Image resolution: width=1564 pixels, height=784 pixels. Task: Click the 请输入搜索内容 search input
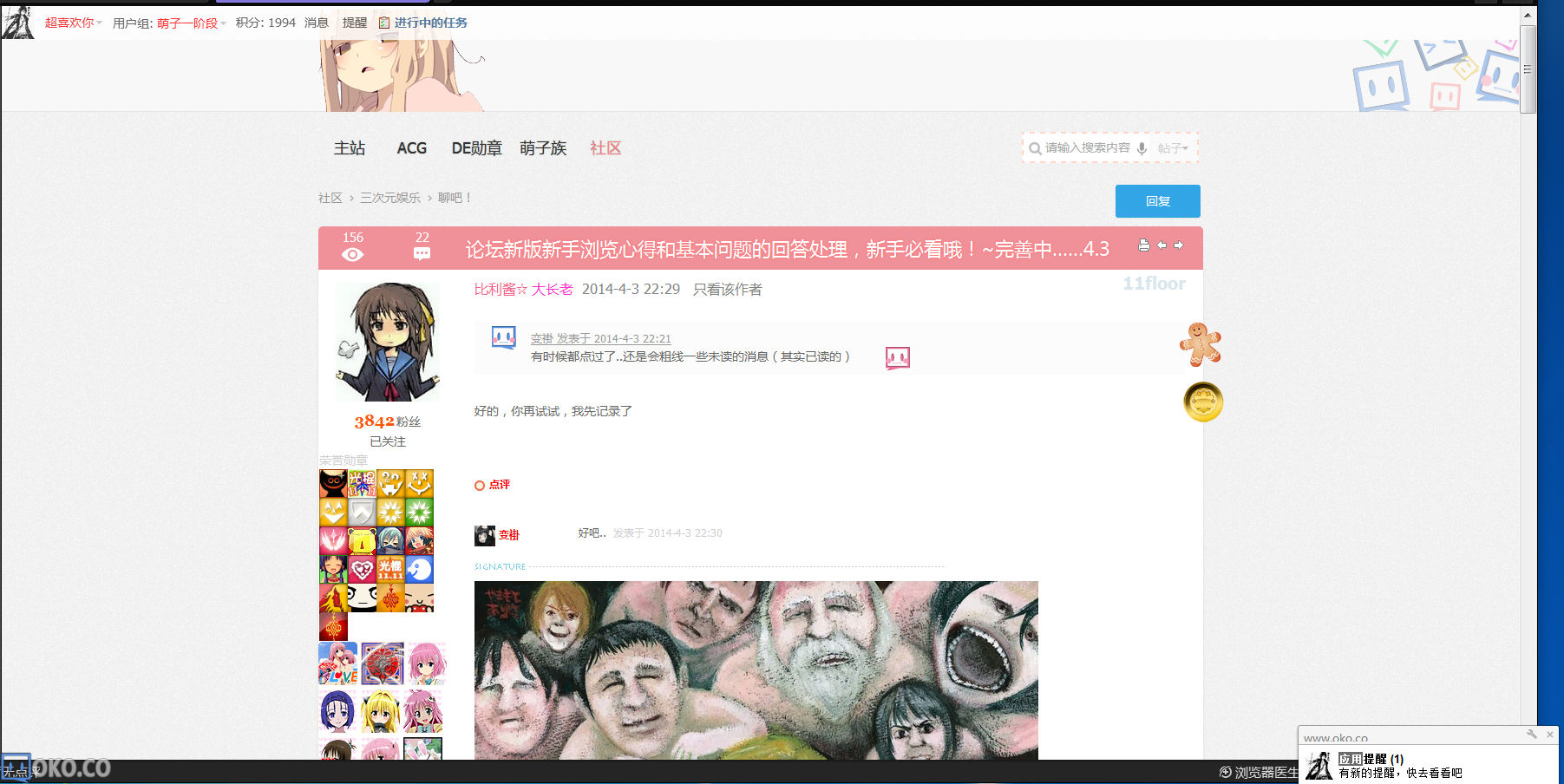pos(1088,148)
